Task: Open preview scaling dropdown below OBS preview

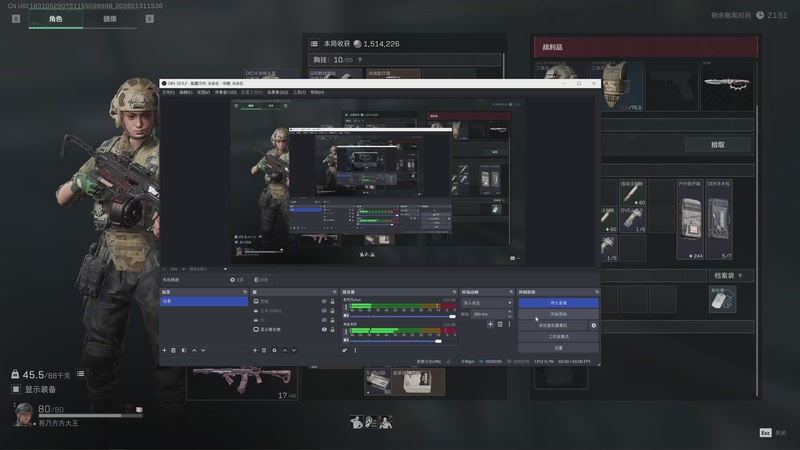Action: click(208, 269)
